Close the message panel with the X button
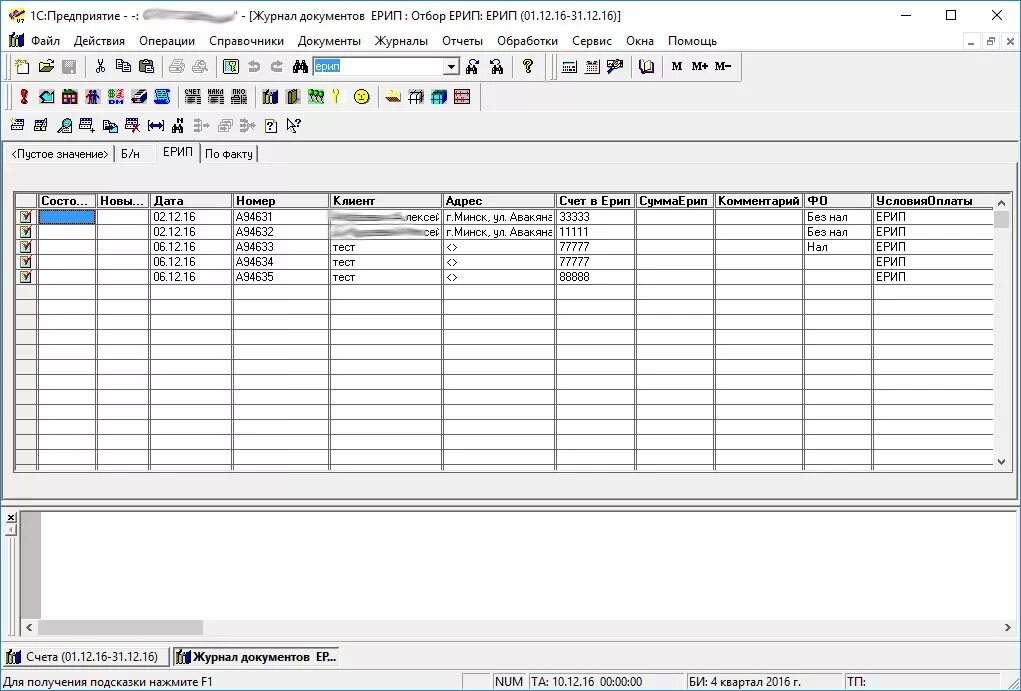1021x691 pixels. [10, 518]
